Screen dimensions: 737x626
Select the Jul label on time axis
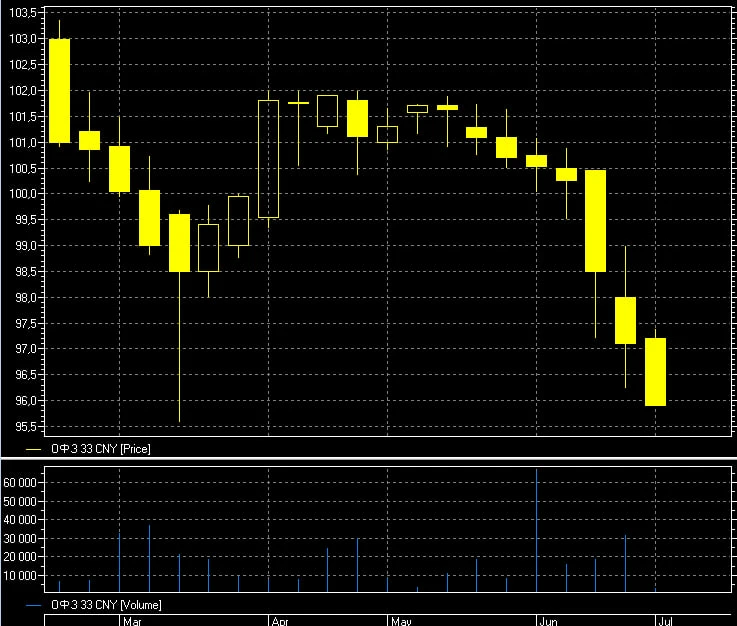pyautogui.click(x=665, y=621)
